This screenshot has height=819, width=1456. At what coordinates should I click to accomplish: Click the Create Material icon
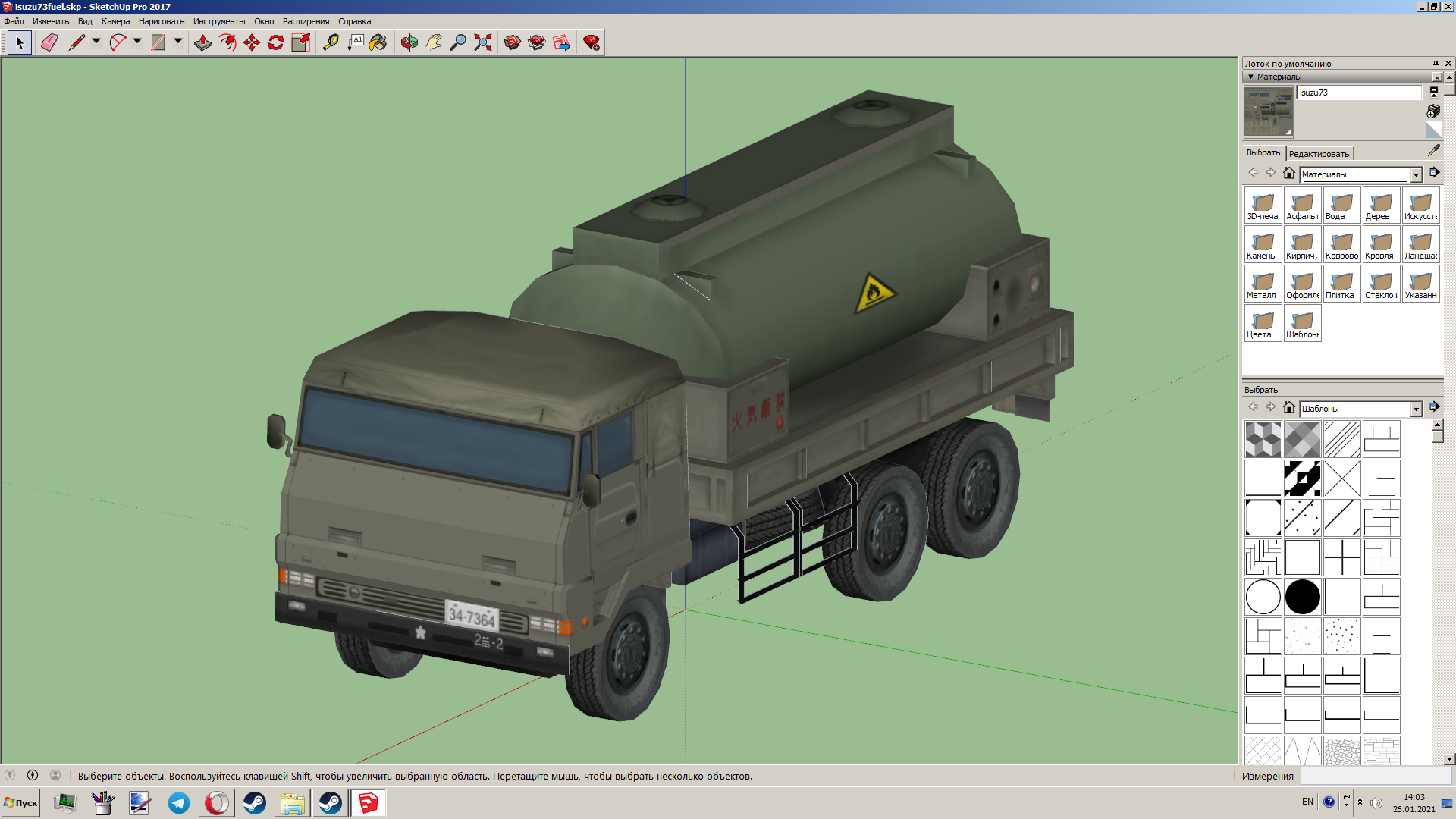[x=1433, y=111]
